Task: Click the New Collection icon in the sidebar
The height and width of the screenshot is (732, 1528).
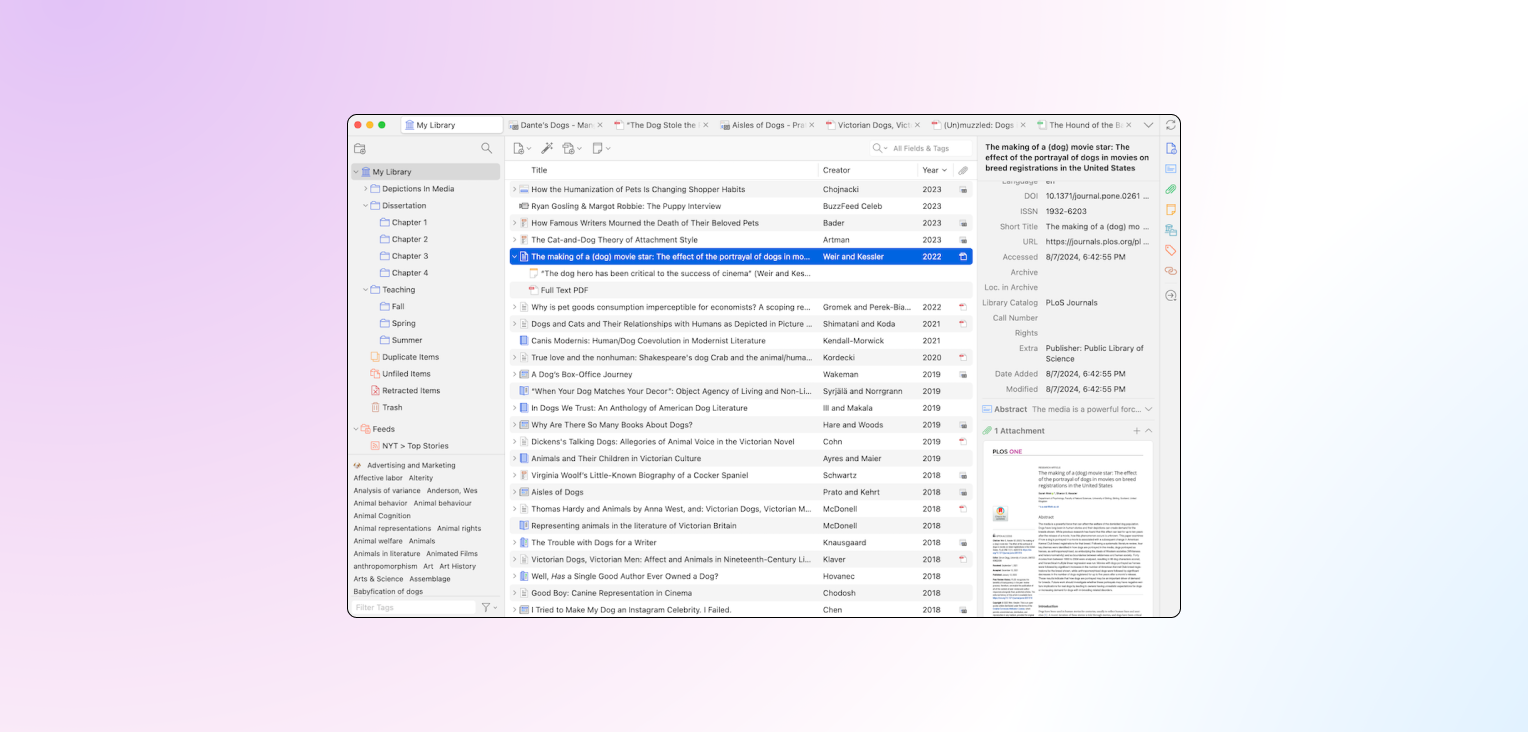Action: point(360,148)
